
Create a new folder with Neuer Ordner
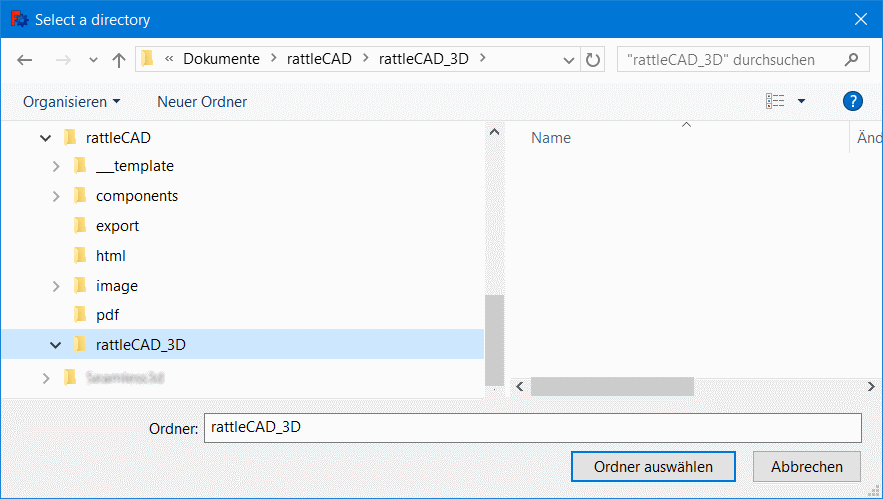(202, 102)
